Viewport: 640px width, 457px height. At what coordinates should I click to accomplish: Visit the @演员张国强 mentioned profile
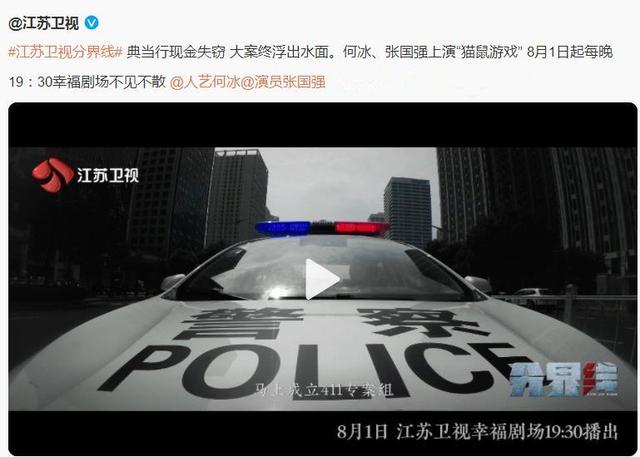click(283, 82)
